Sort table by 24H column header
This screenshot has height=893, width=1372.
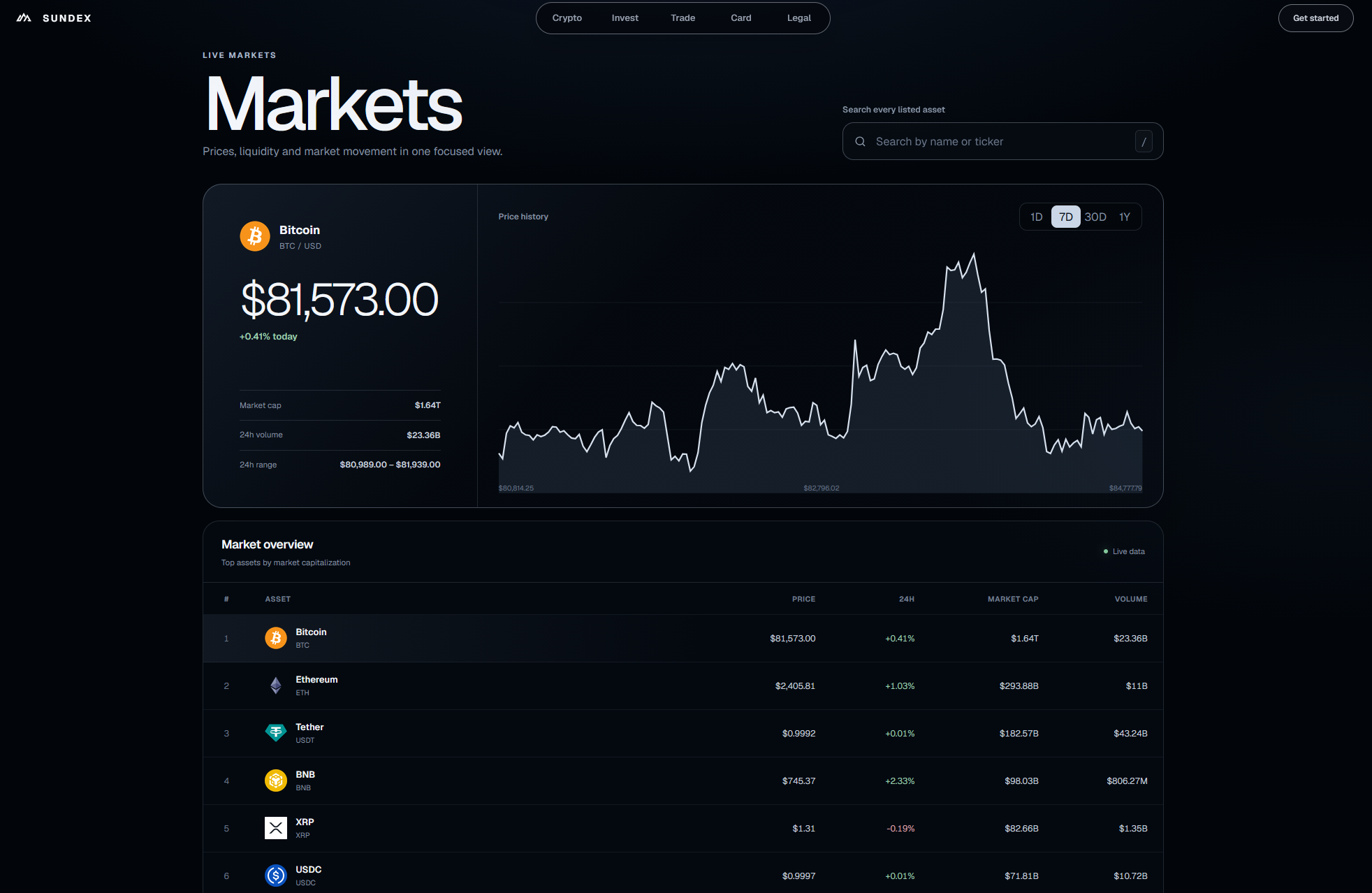pyautogui.click(x=906, y=599)
